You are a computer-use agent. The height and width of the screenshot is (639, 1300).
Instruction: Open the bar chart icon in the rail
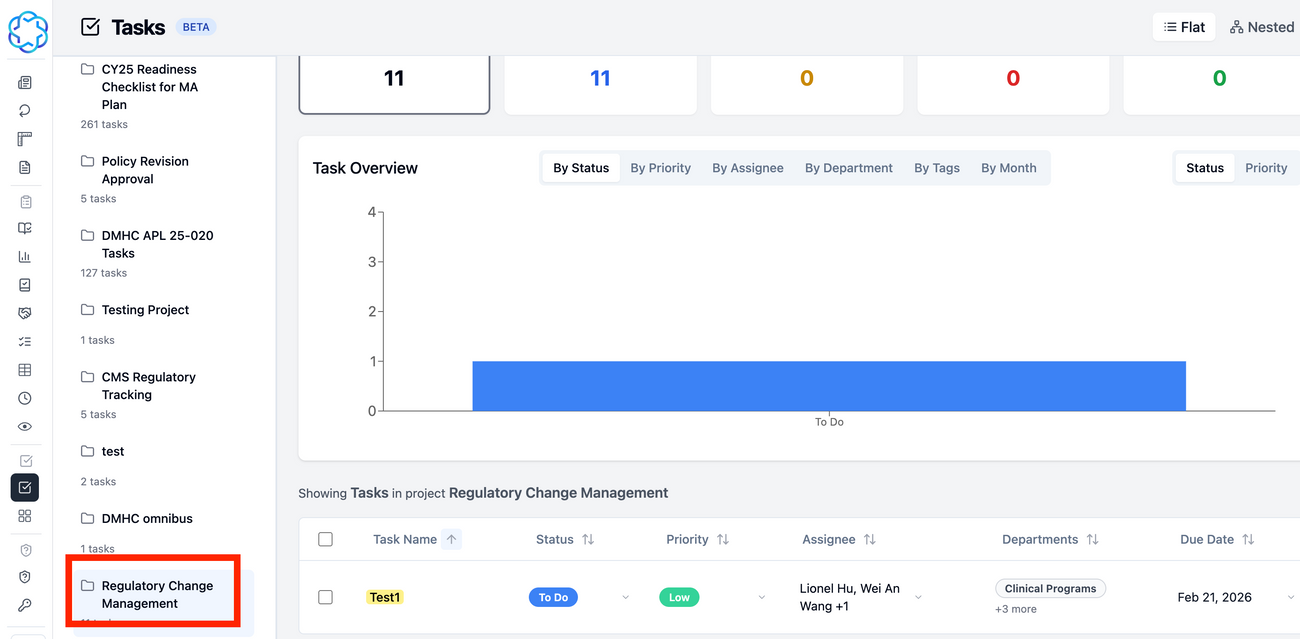pyautogui.click(x=25, y=257)
